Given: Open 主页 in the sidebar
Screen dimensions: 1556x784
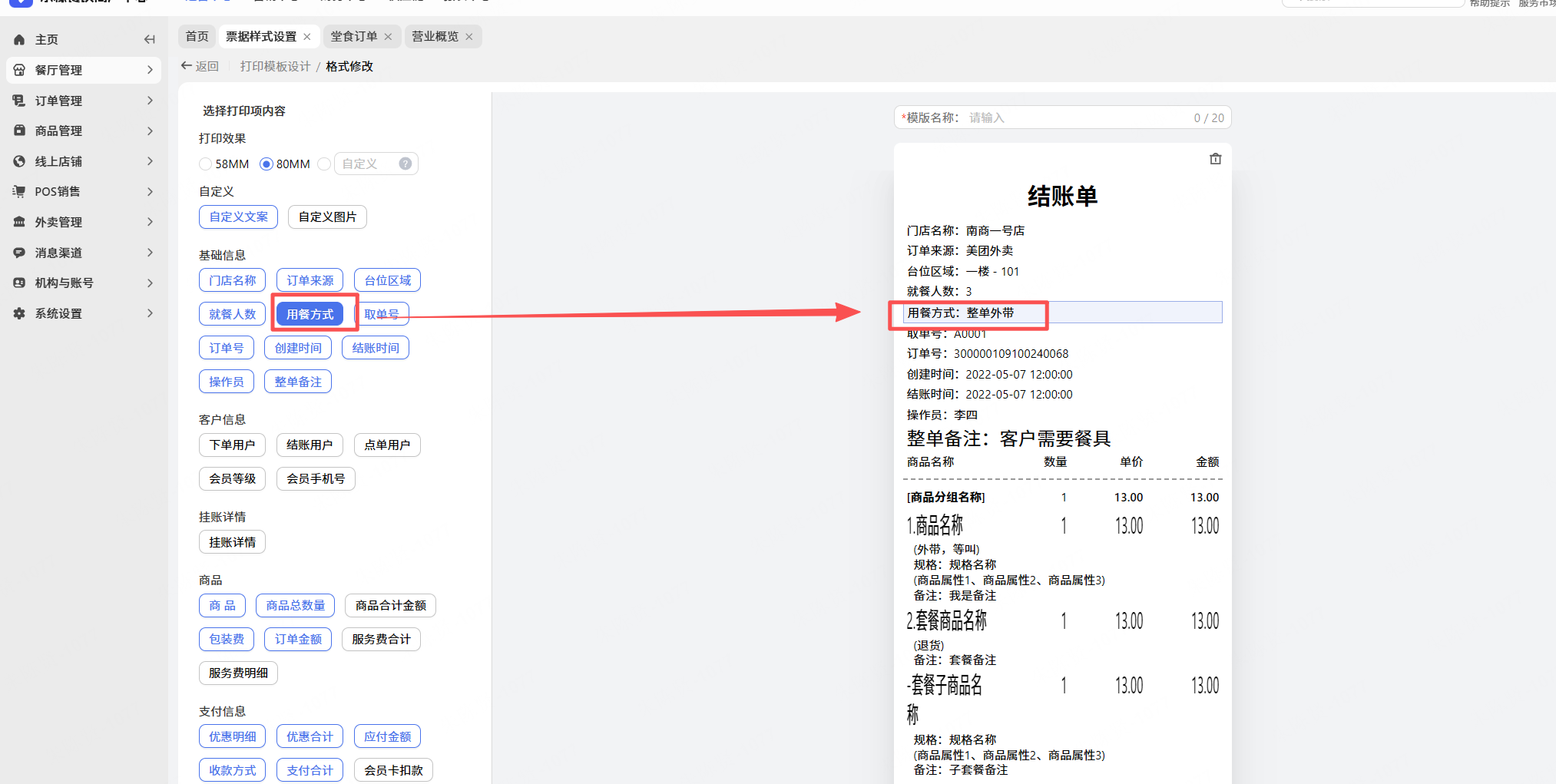Looking at the screenshot, I should click(47, 40).
